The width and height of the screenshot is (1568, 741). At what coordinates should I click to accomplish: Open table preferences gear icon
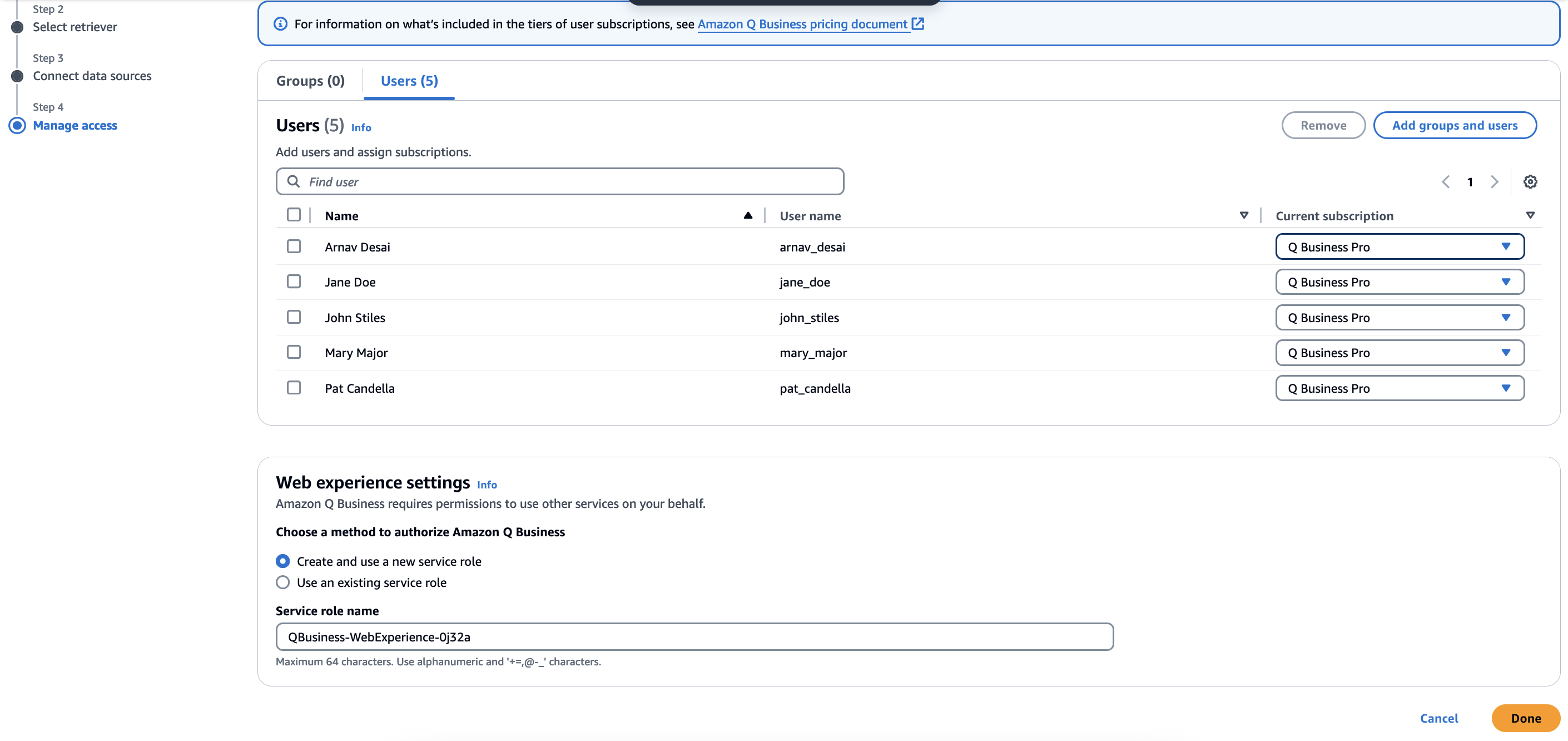pyautogui.click(x=1530, y=181)
